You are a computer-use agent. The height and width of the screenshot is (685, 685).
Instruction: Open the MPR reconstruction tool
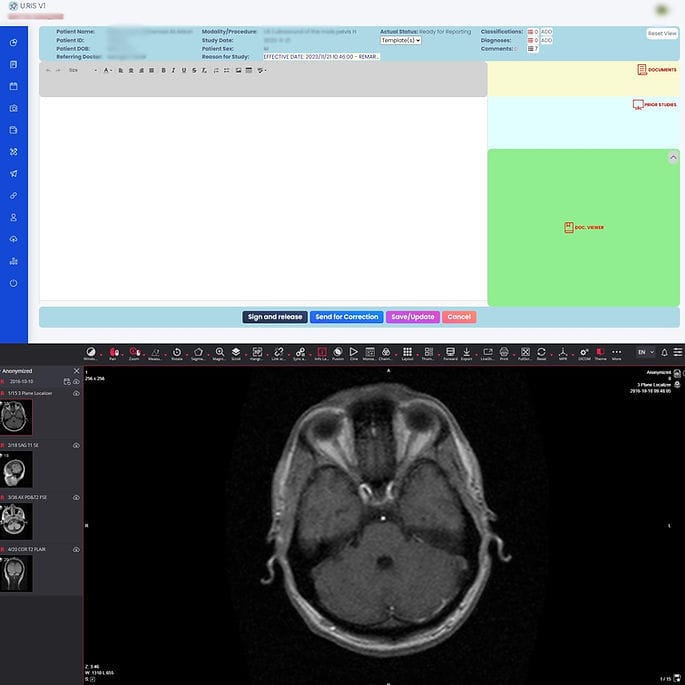pos(563,353)
